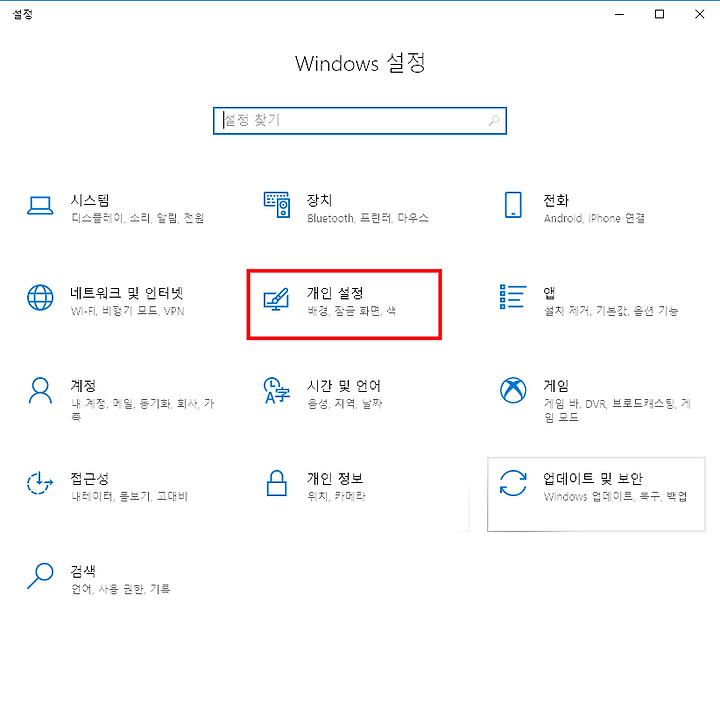The height and width of the screenshot is (715, 720).
Task: Open 시스템 settings title
Action: click(x=90, y=200)
